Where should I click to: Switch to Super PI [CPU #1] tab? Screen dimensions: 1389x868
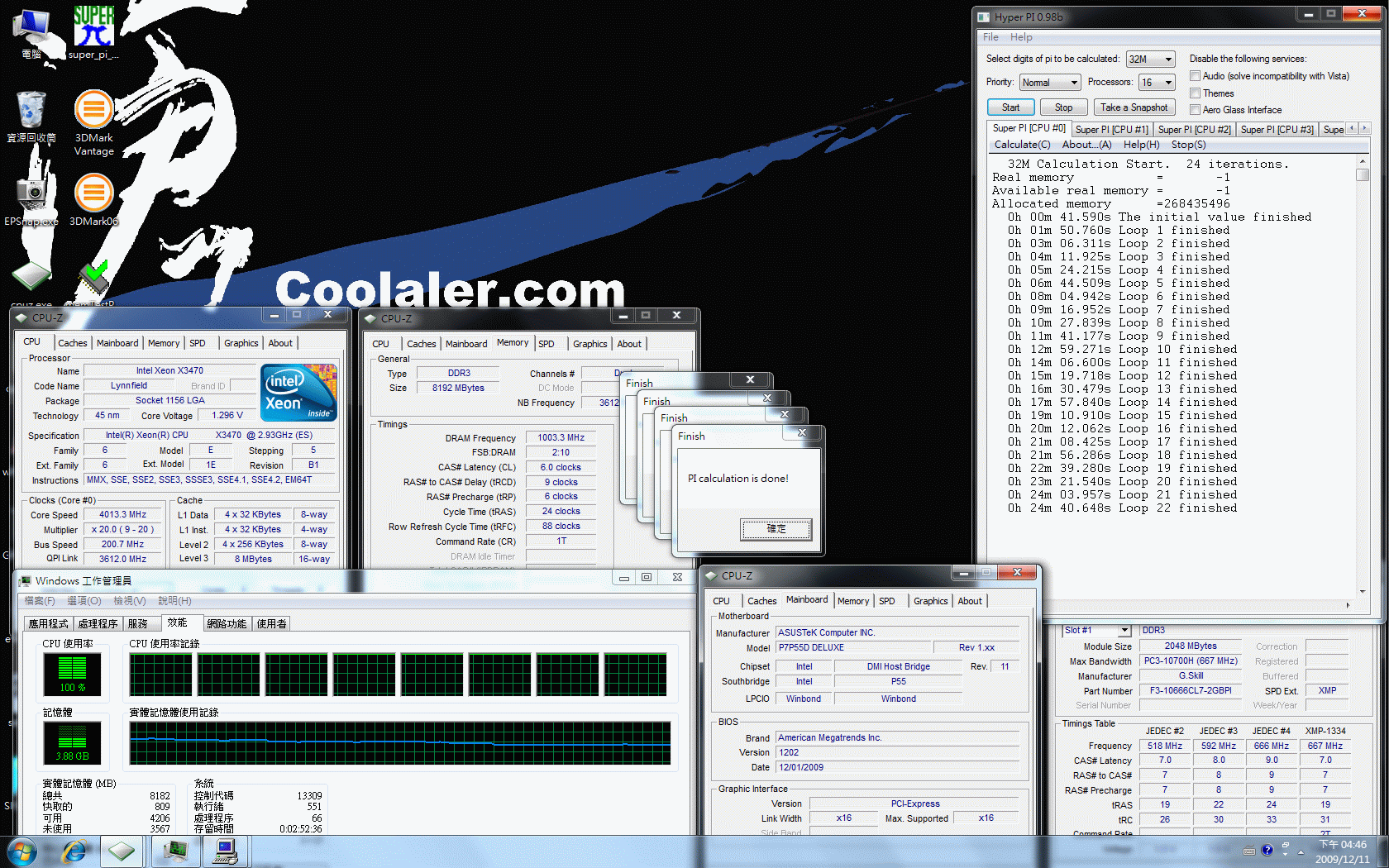tap(1111, 130)
